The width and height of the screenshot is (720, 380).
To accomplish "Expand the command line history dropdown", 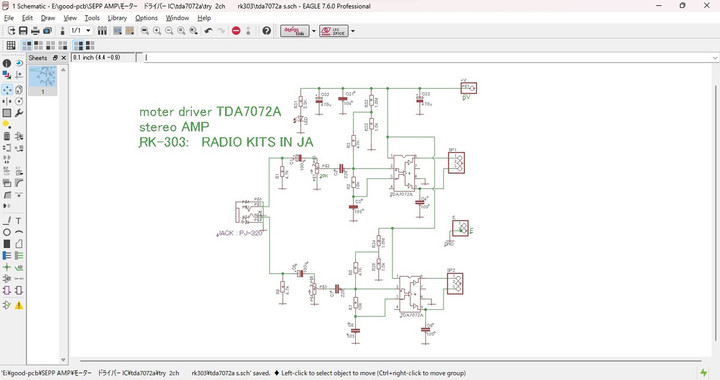I will [715, 58].
